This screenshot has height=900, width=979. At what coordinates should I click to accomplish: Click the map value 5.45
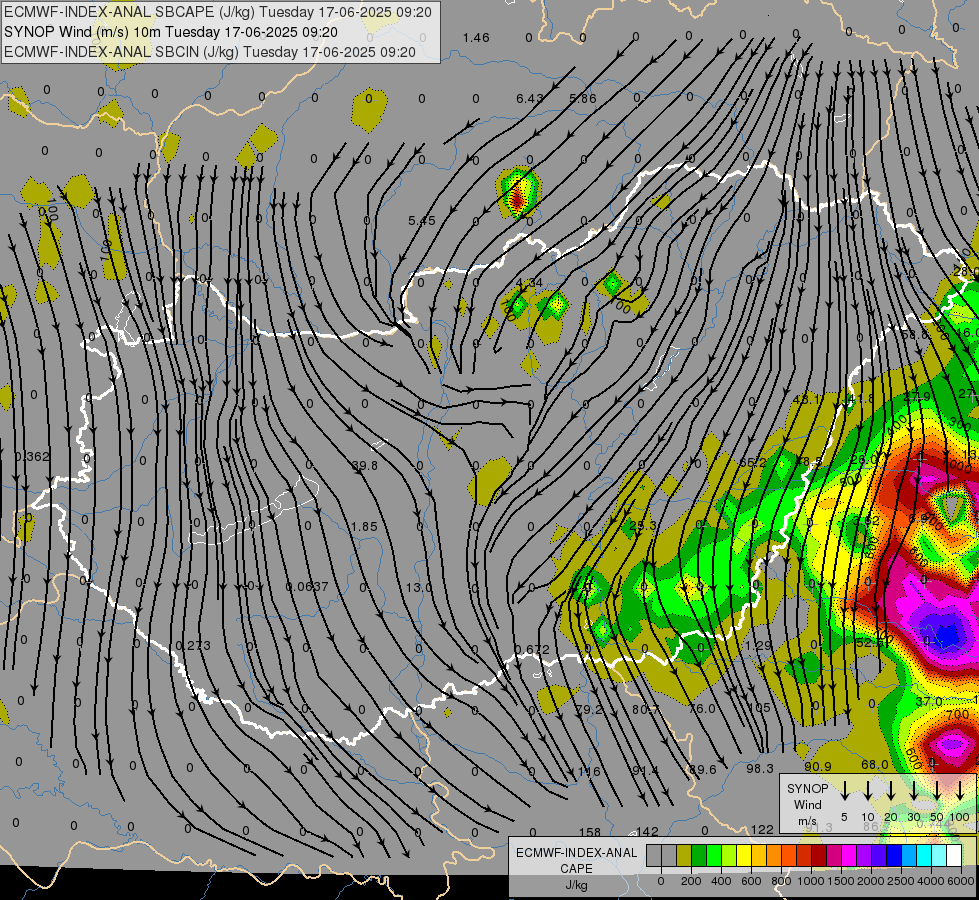coord(421,220)
